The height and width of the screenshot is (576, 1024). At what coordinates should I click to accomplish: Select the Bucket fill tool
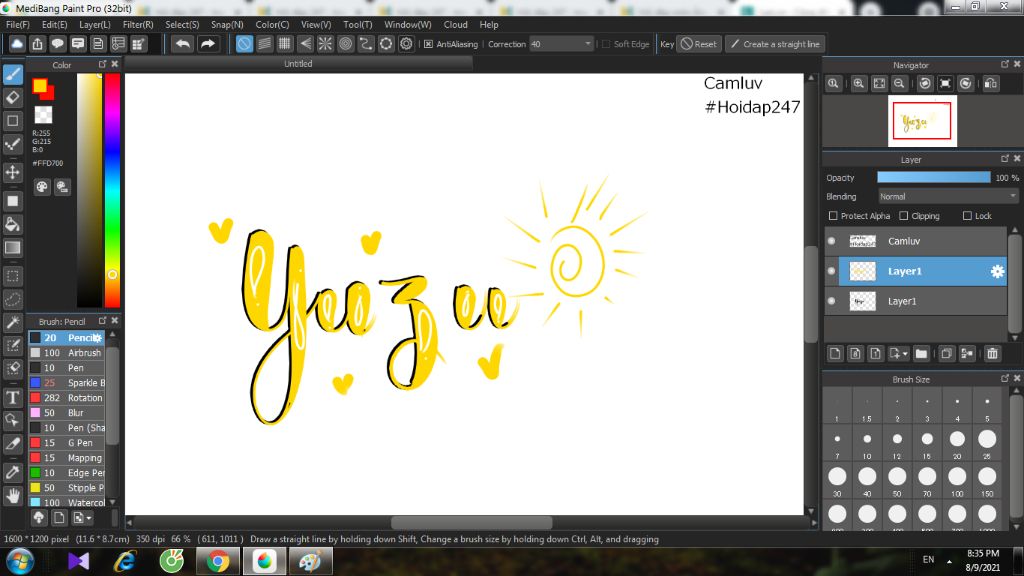(12, 225)
